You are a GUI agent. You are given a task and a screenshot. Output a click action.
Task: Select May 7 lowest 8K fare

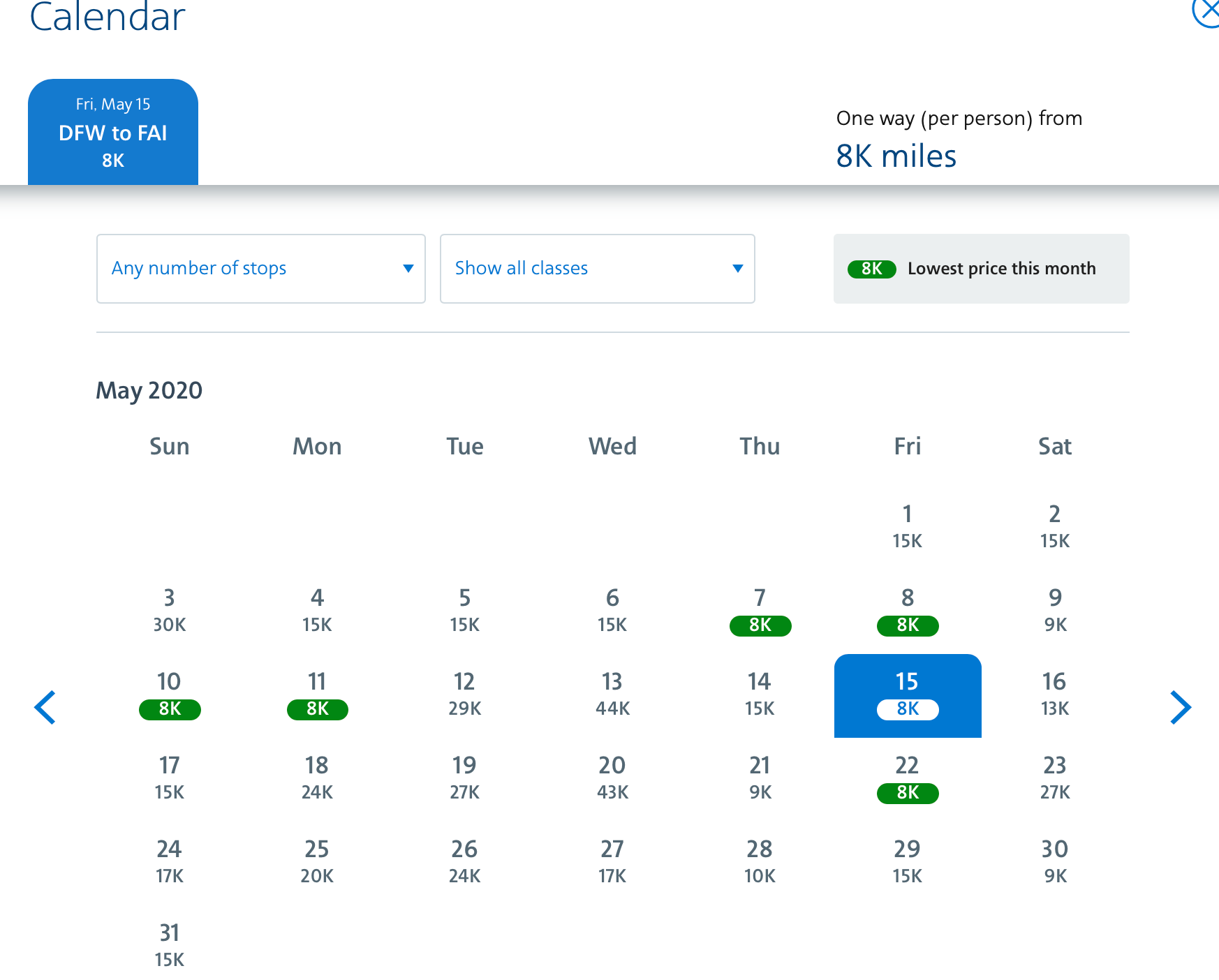coord(760,611)
